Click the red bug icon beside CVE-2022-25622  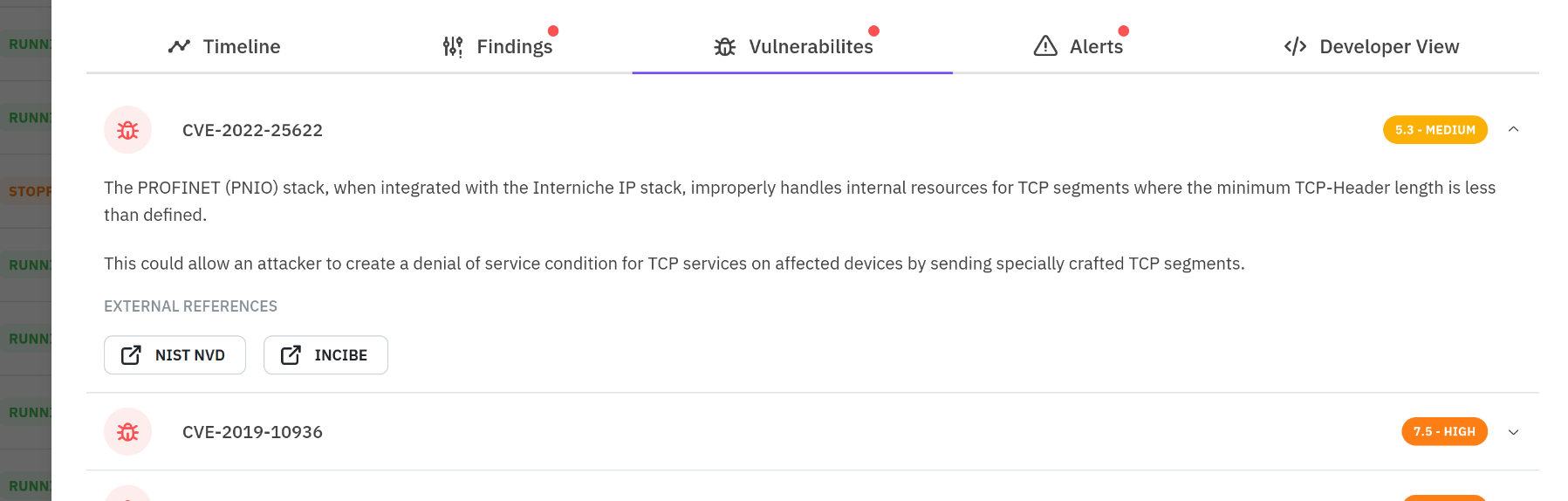pos(127,130)
